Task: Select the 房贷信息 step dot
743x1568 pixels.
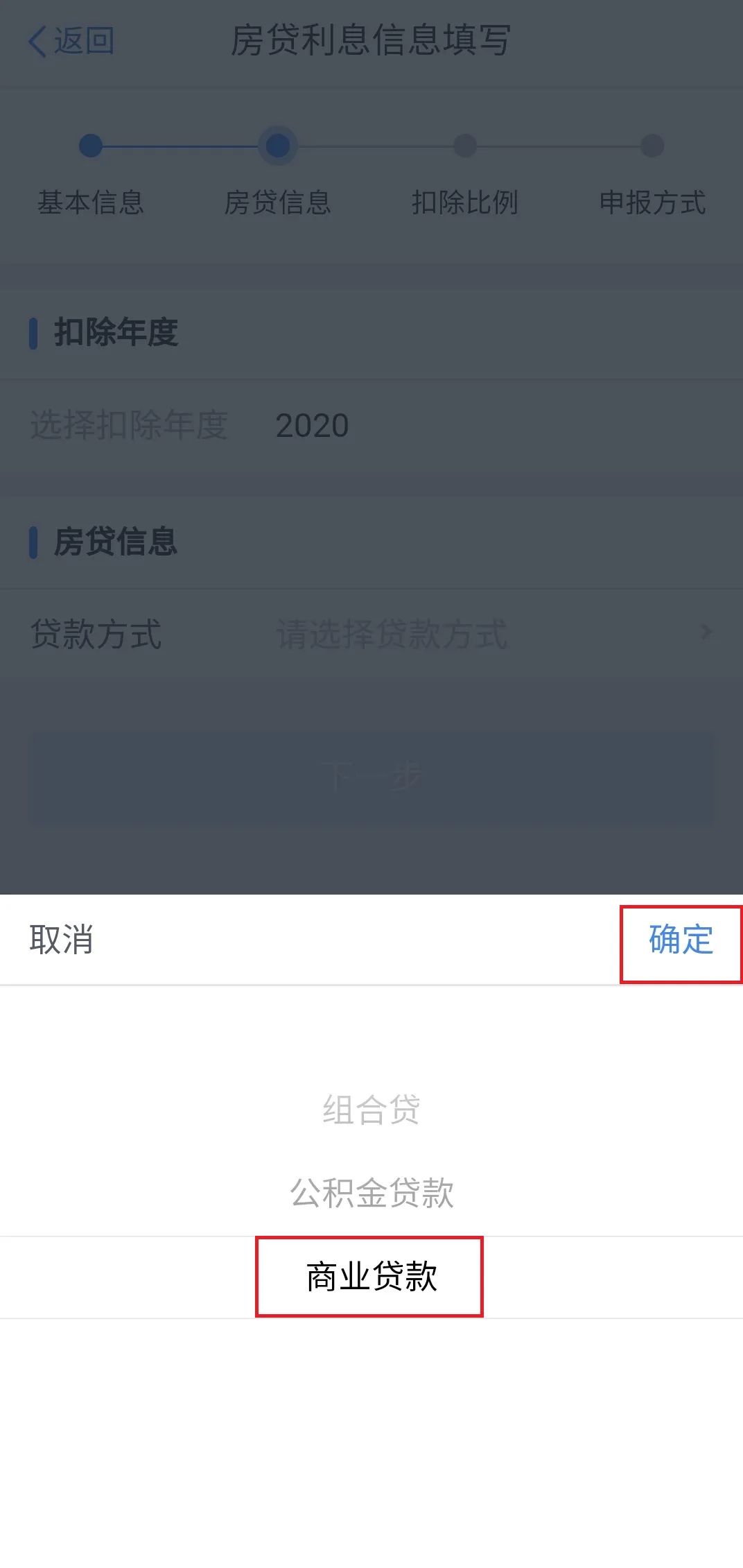Action: [278, 146]
